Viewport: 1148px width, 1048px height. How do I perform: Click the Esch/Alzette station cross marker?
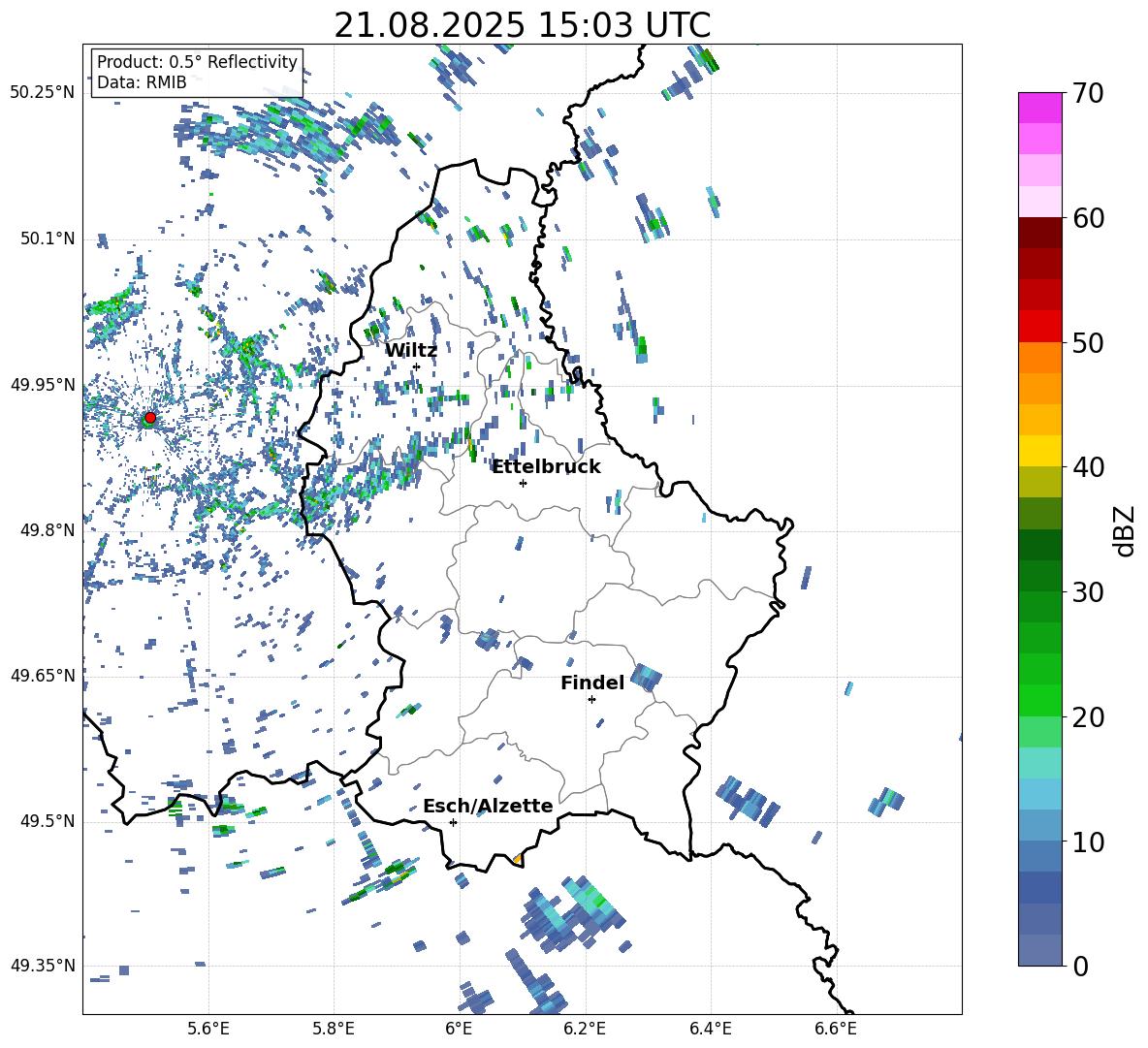click(x=453, y=822)
